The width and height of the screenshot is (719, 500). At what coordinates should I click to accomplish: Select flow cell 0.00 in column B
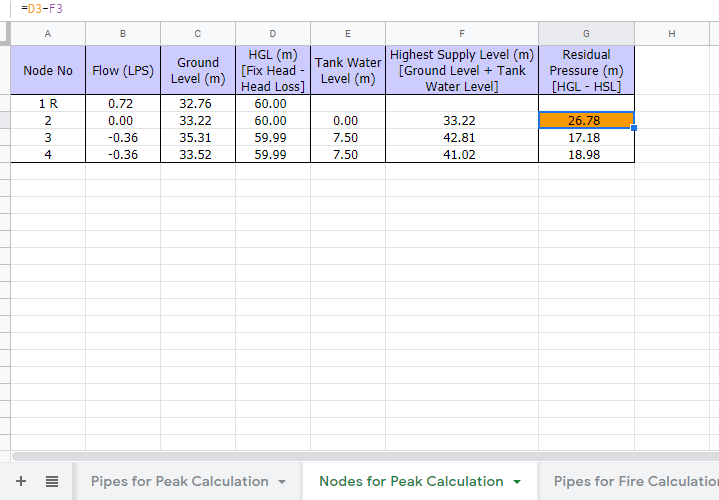(123, 121)
